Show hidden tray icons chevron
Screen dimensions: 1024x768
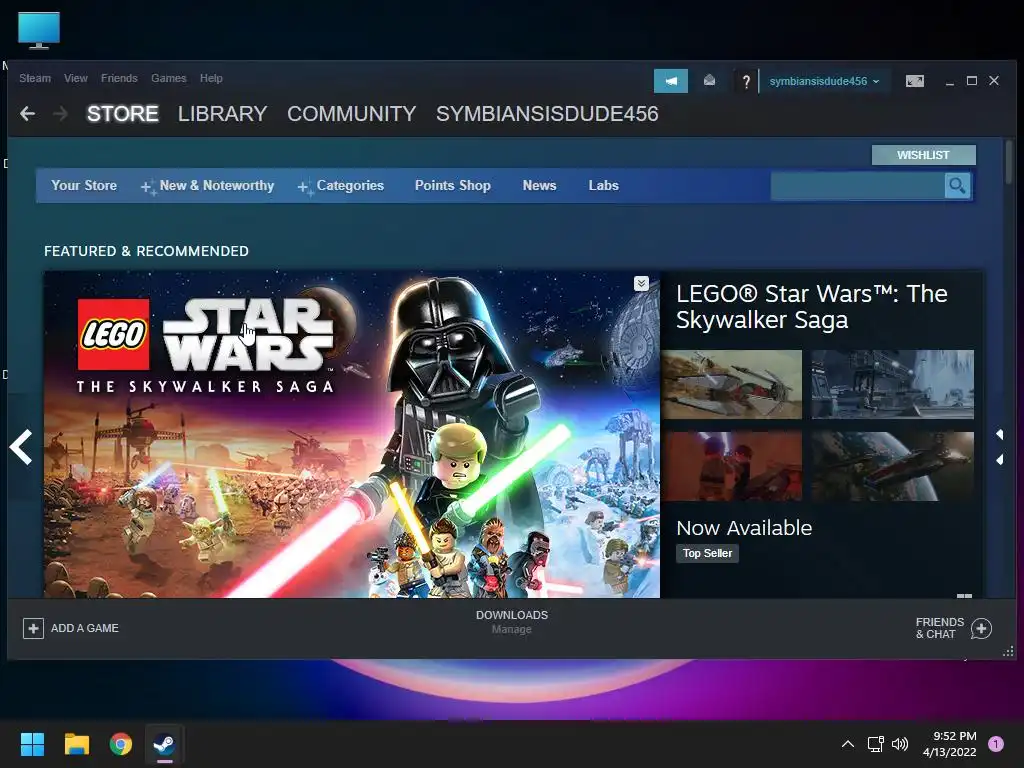(848, 744)
